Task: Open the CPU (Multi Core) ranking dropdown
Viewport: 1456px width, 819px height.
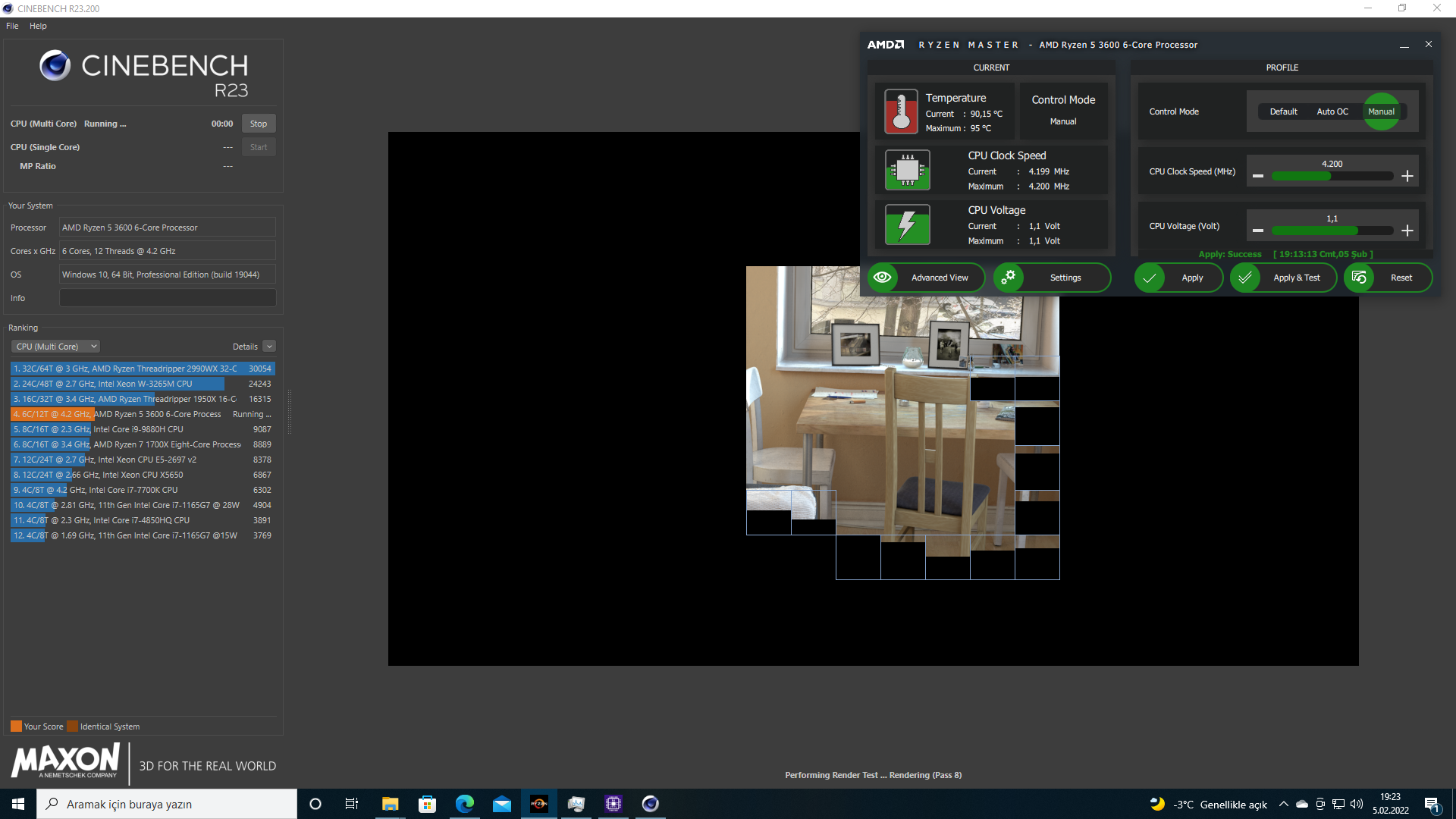Action: pyautogui.click(x=56, y=347)
